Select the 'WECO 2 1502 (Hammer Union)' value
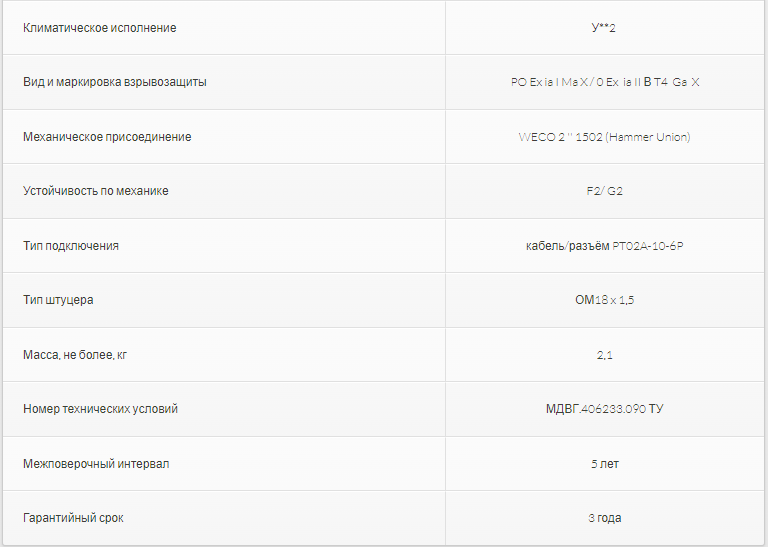 [604, 137]
